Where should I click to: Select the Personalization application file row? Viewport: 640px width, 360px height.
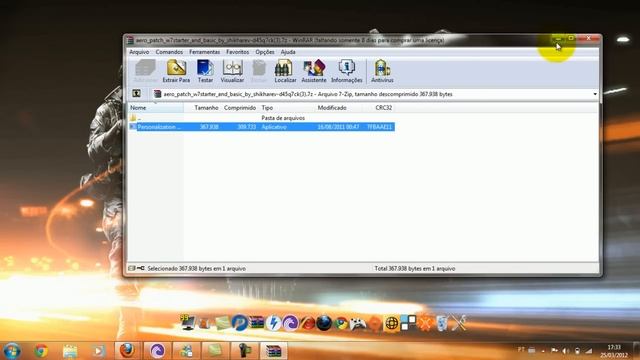(261, 127)
